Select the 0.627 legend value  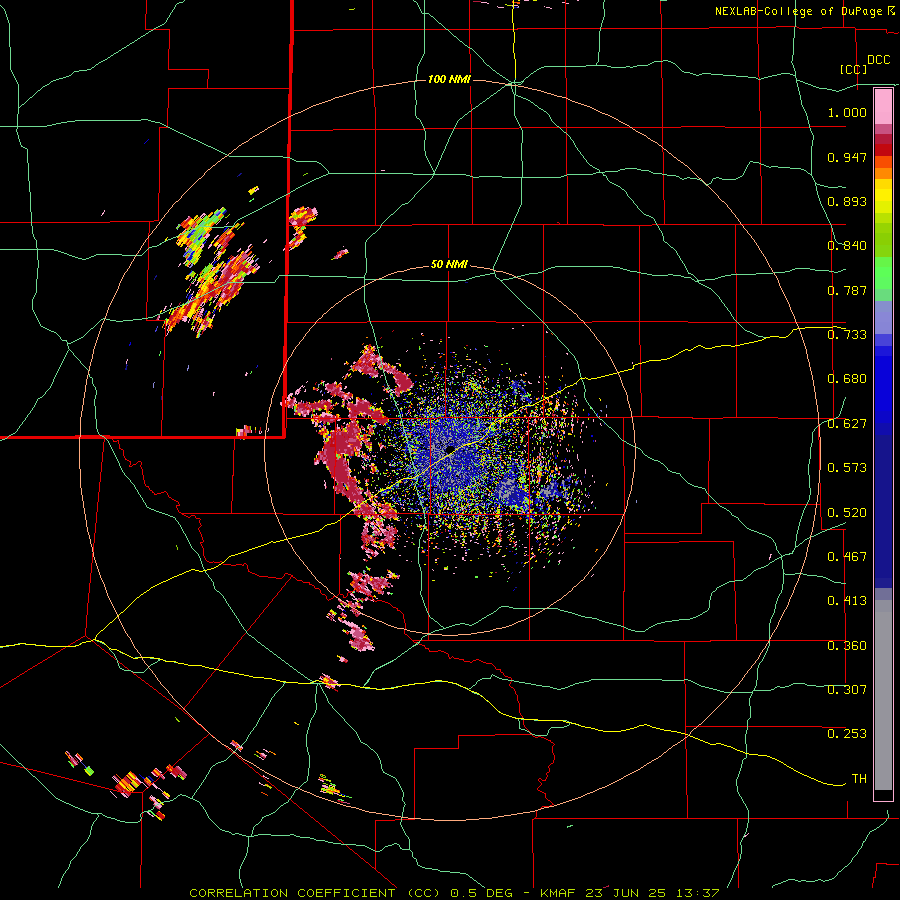pos(847,424)
